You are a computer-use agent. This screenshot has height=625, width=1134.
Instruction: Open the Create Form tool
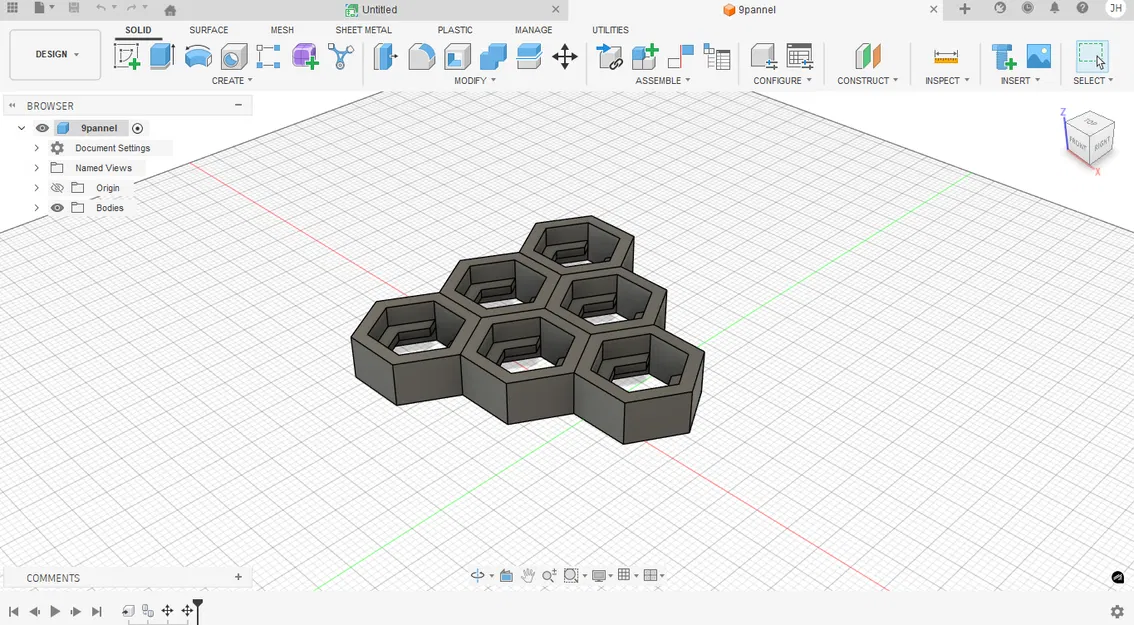coord(304,57)
